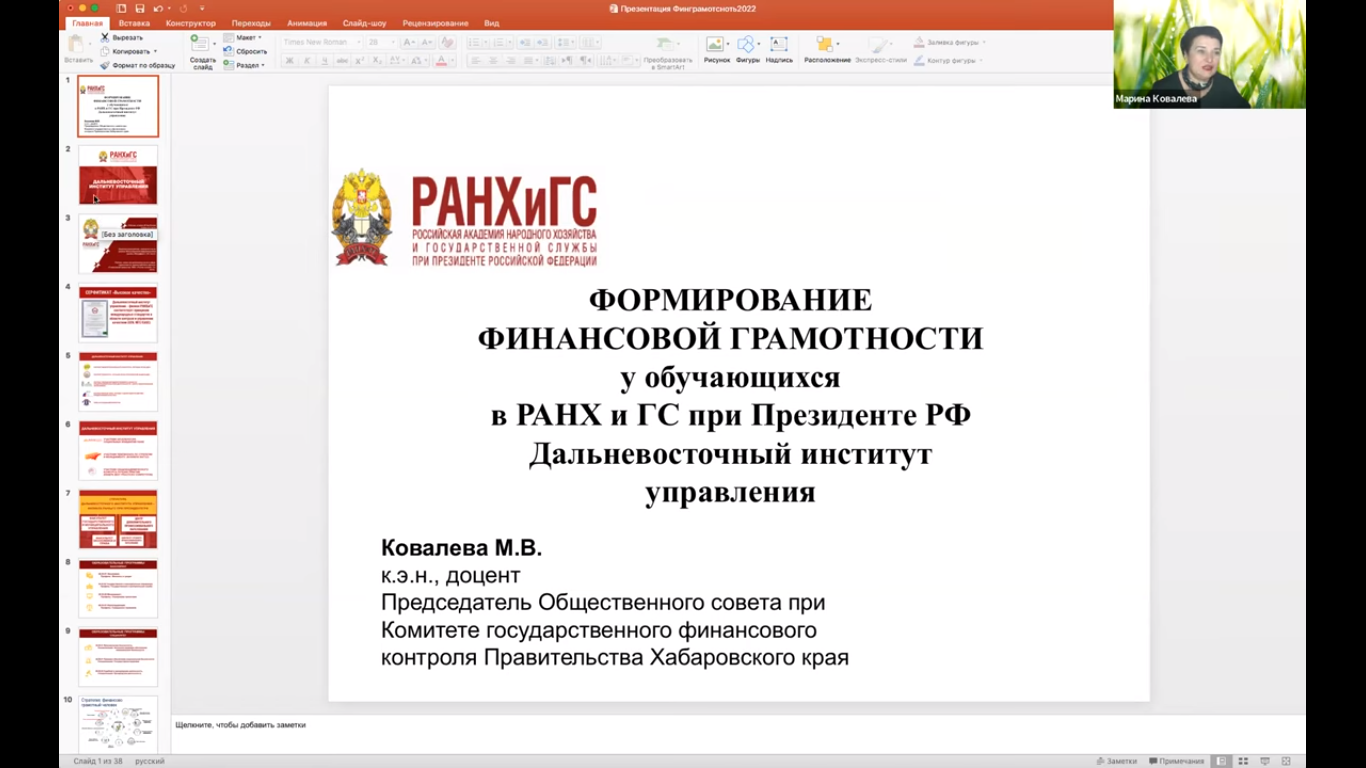Click the Фигуры shapes icon

(746, 44)
